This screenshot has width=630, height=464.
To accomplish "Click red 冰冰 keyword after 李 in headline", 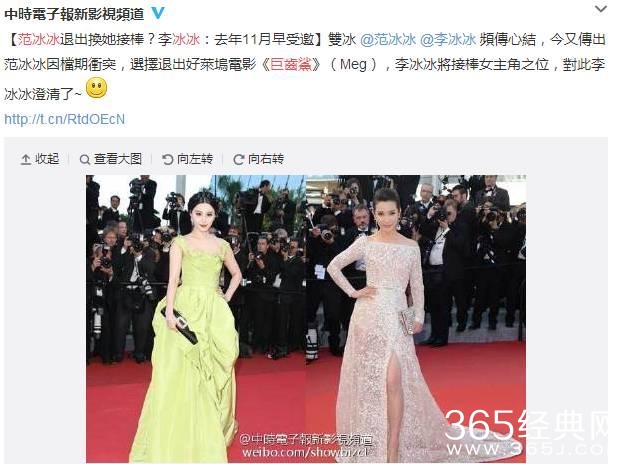I will coord(186,39).
